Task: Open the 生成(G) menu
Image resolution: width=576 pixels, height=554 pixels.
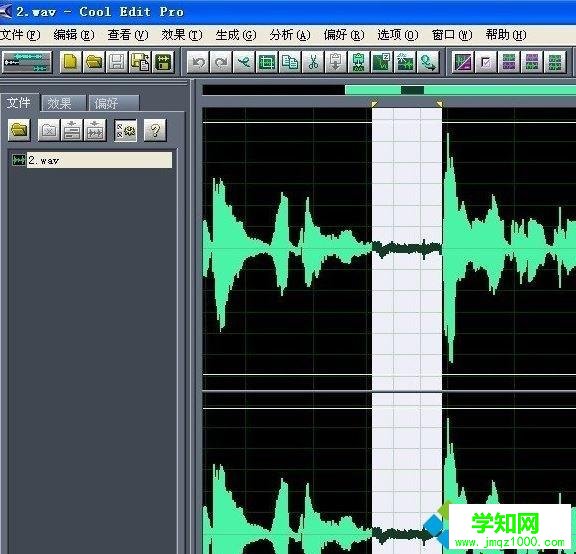Action: (x=236, y=35)
